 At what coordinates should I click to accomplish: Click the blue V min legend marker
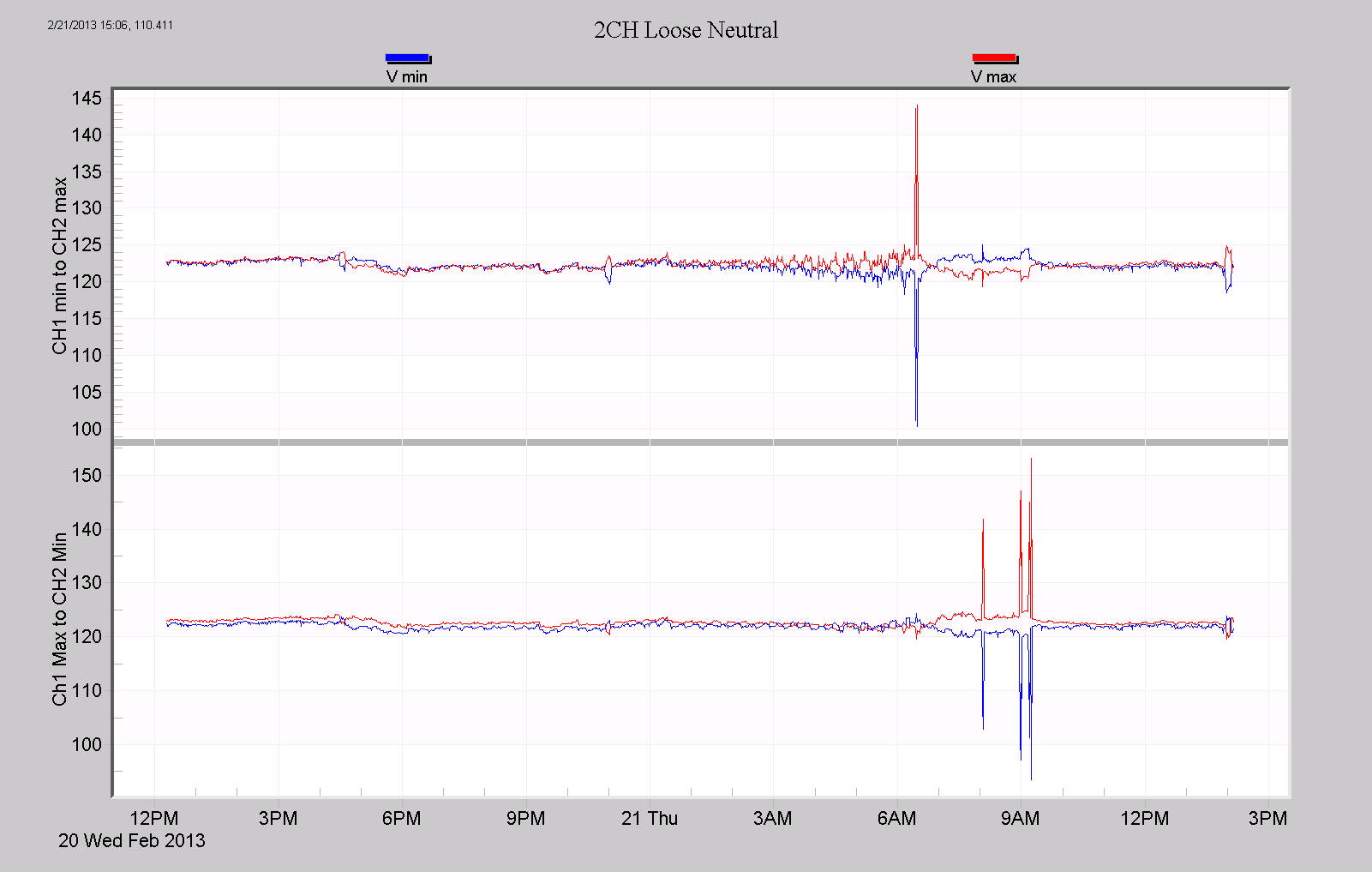[408, 57]
